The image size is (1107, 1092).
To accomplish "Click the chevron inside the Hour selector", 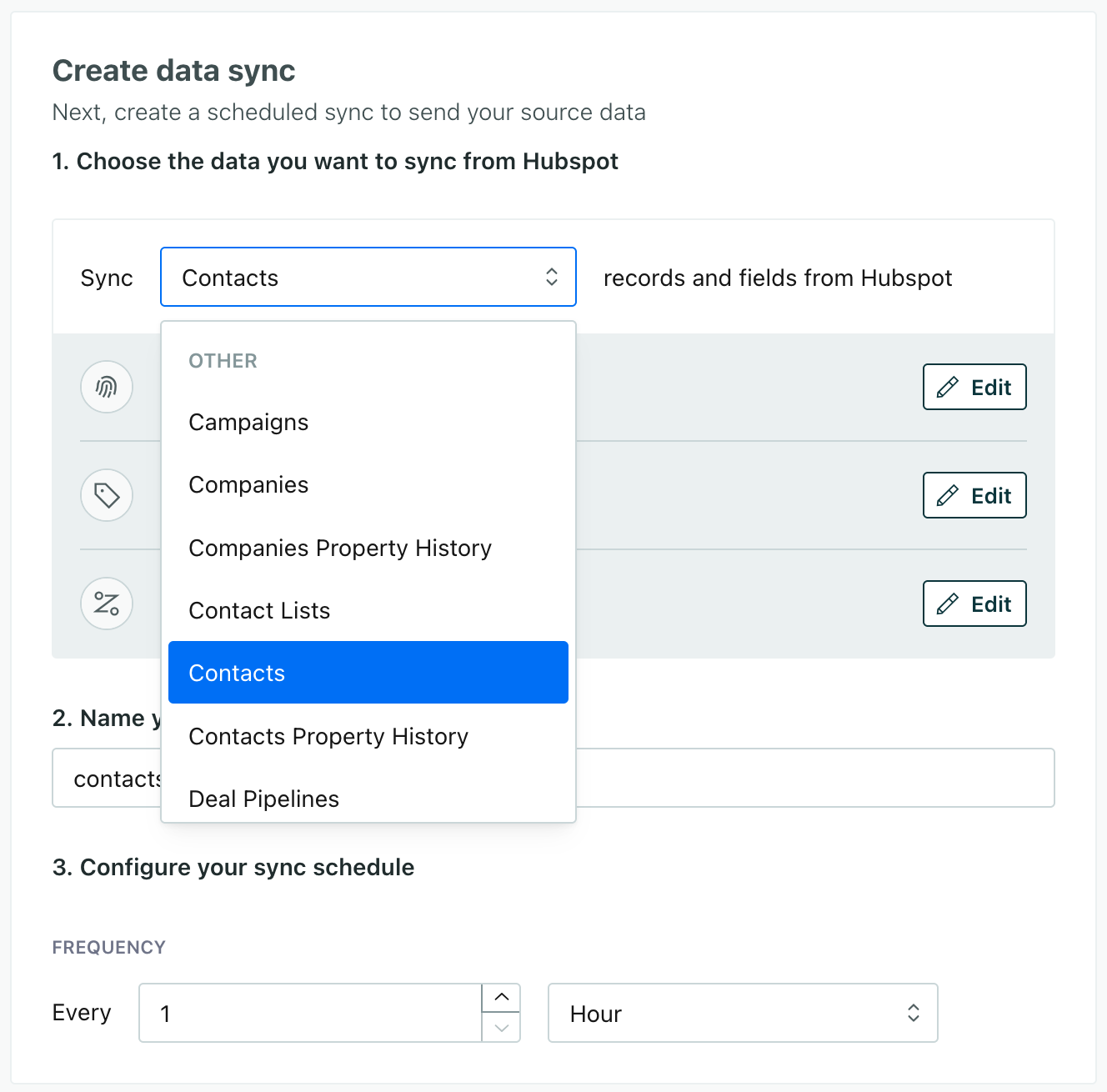I will point(914,1013).
